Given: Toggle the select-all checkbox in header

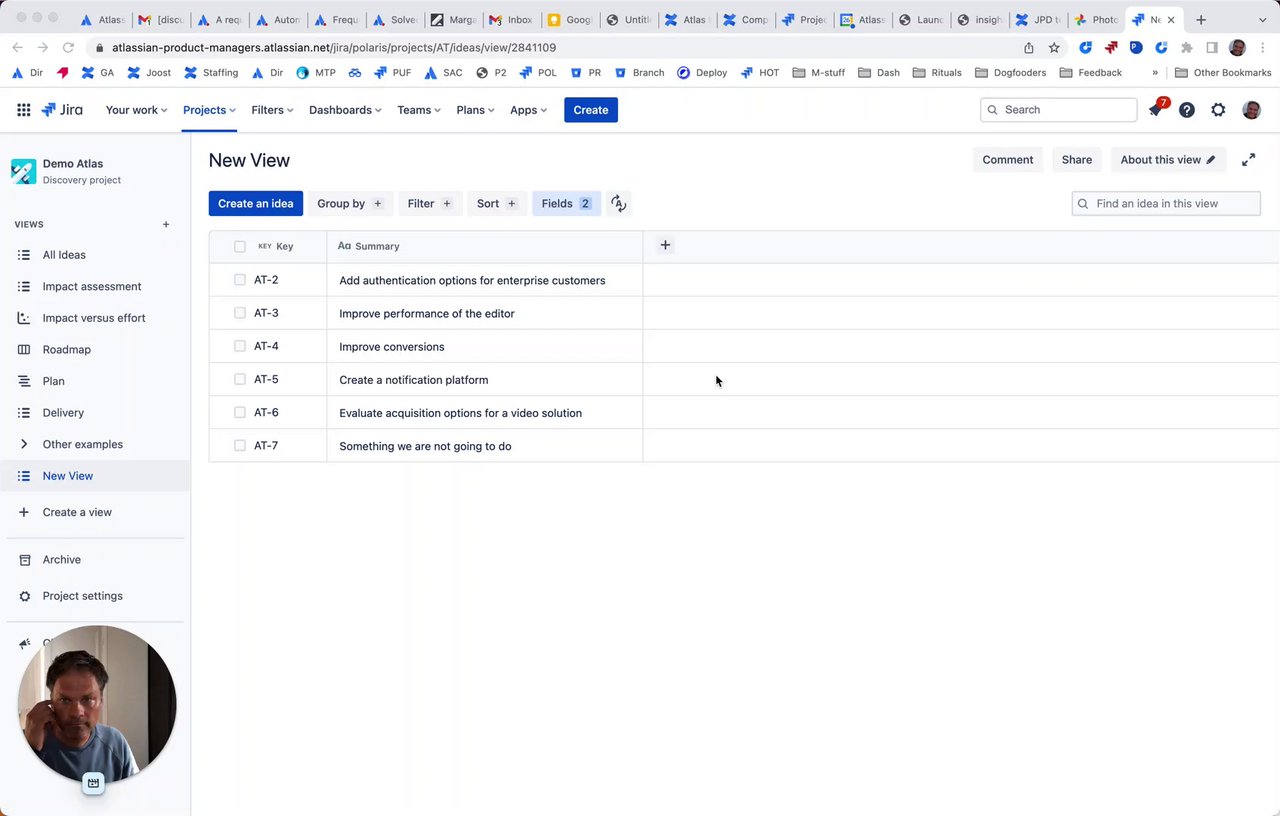Looking at the screenshot, I should (x=240, y=246).
